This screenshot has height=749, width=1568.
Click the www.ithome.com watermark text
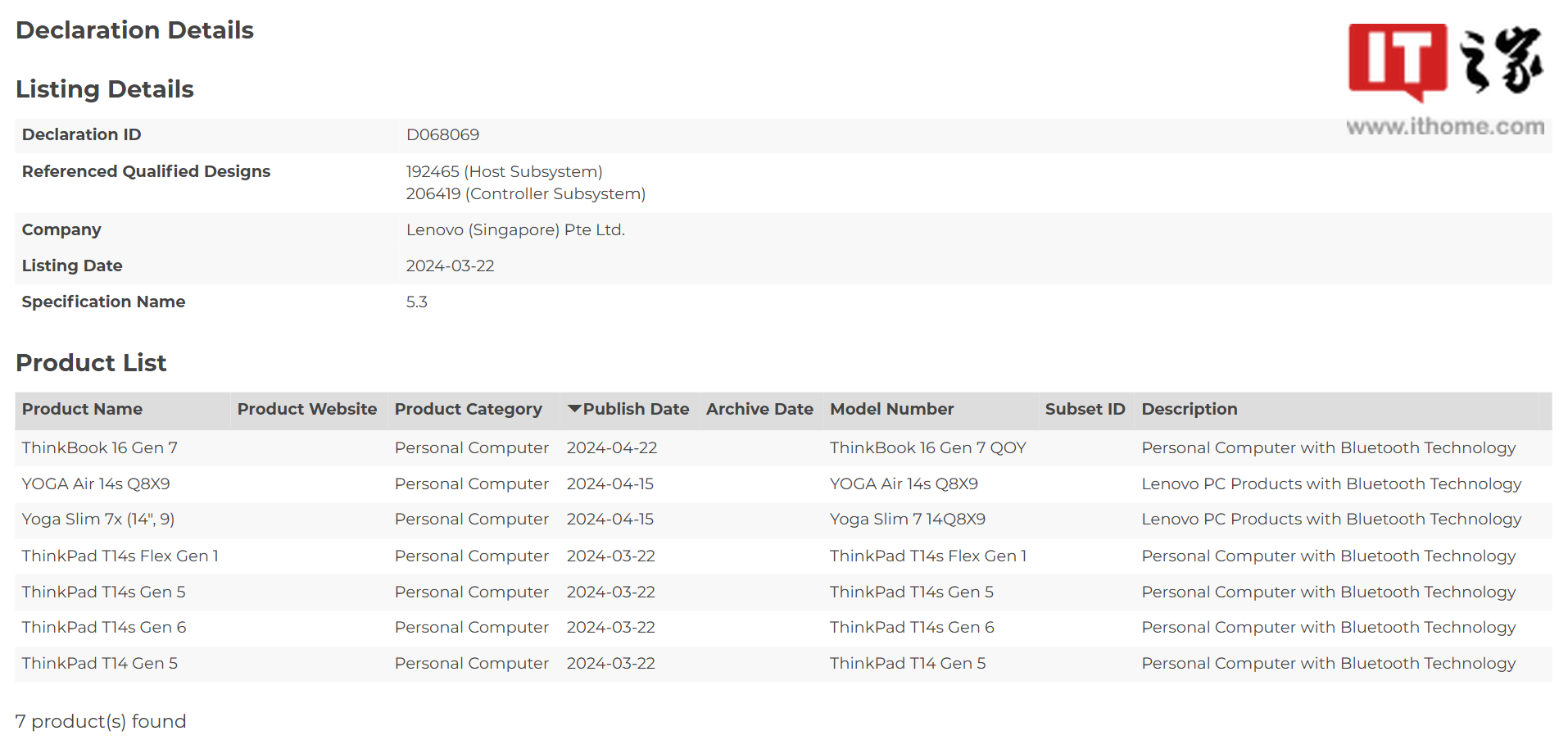[1445, 127]
